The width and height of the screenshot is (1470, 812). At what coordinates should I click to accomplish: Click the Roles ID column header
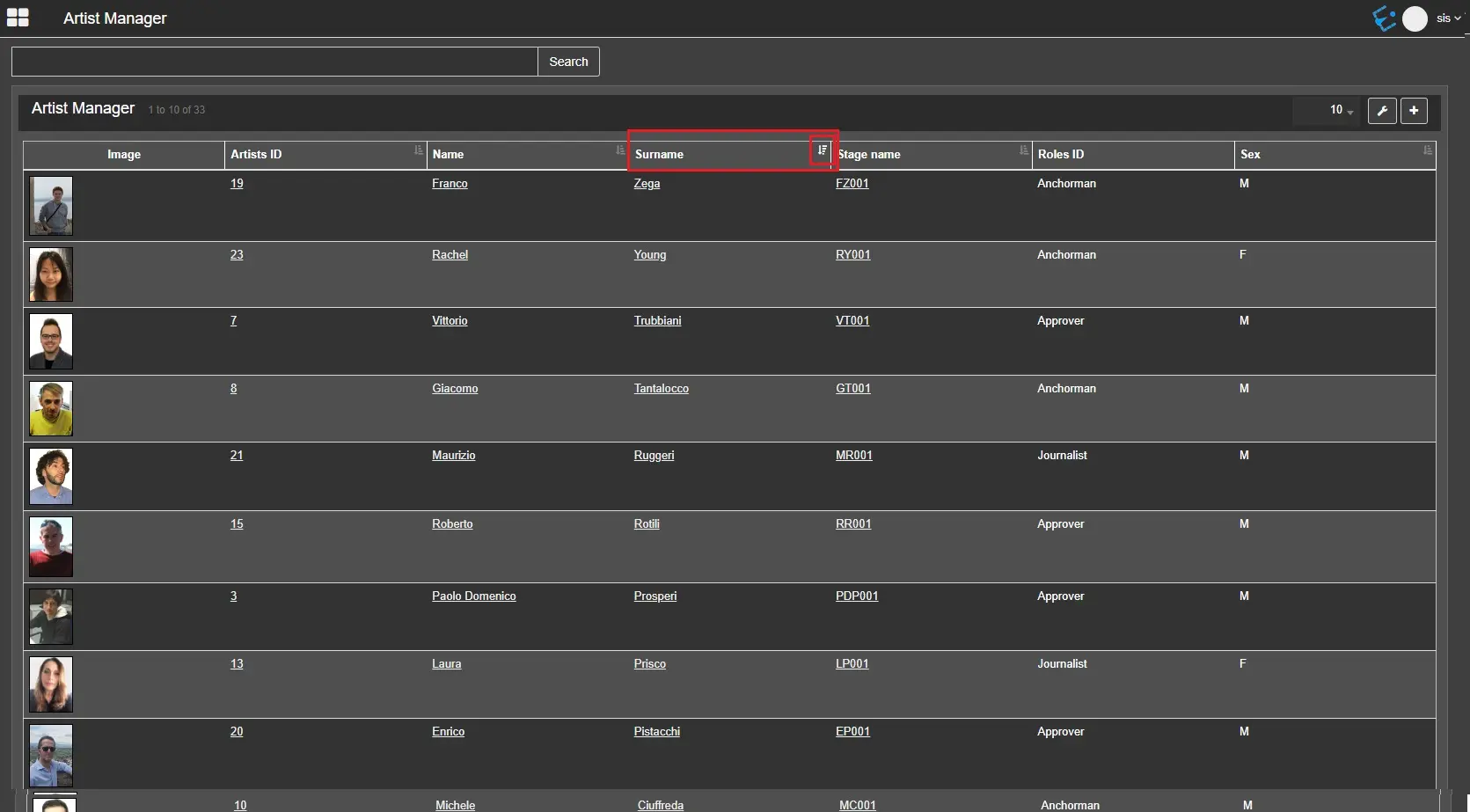[x=1060, y=154]
